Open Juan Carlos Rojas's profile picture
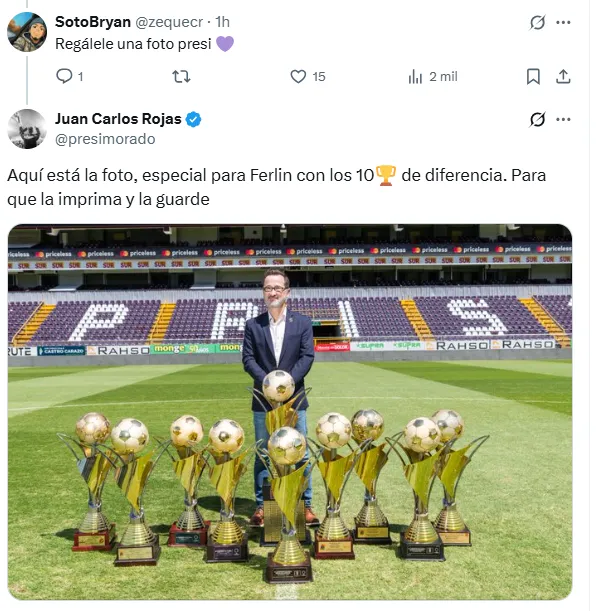The width and height of the screenshot is (607, 611). [x=27, y=129]
